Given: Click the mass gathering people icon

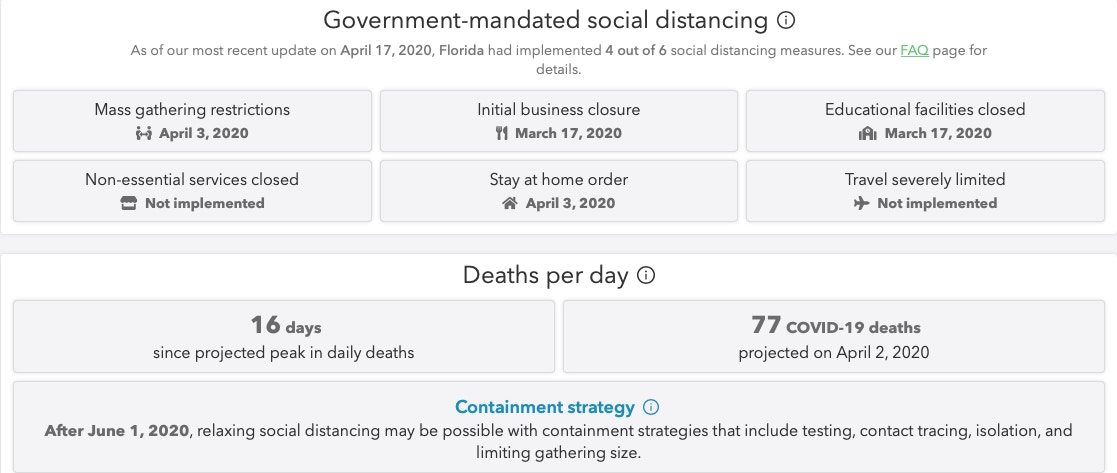Looking at the screenshot, I should pyautogui.click(x=144, y=133).
